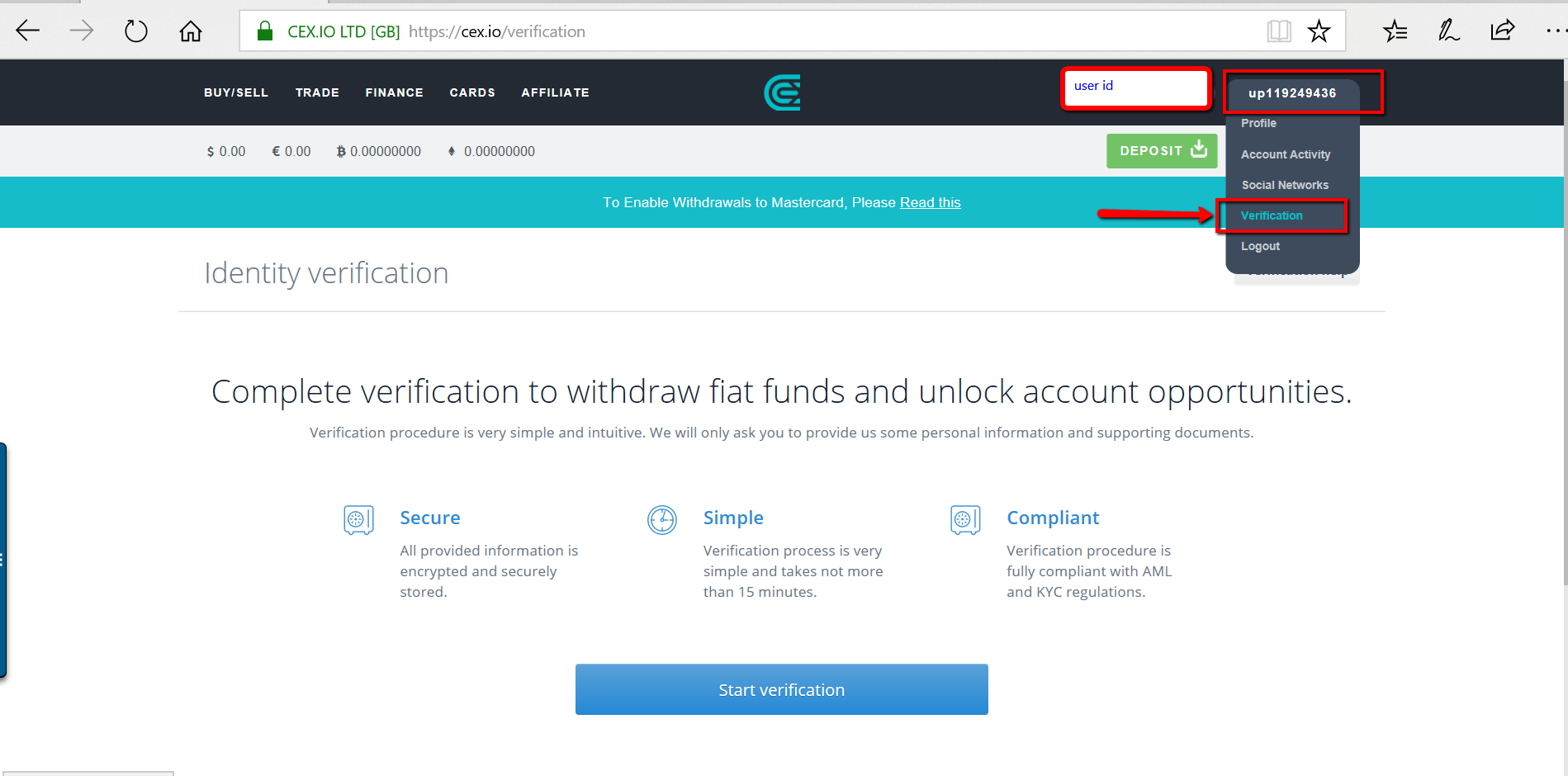Open the browser more options ellipsis
Image resolution: width=1568 pixels, height=776 pixels.
pos(1556,31)
